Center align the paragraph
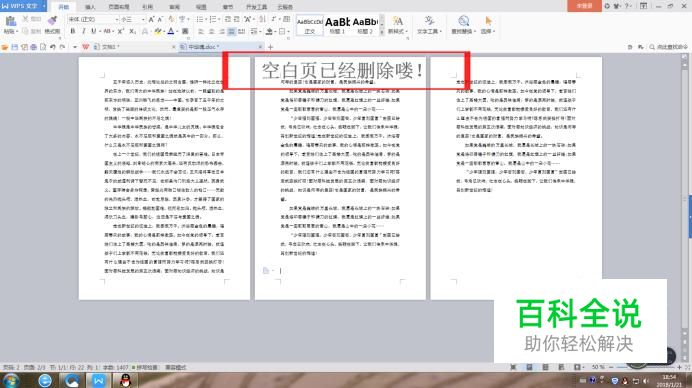This screenshot has height=388, width=692. (x=211, y=32)
